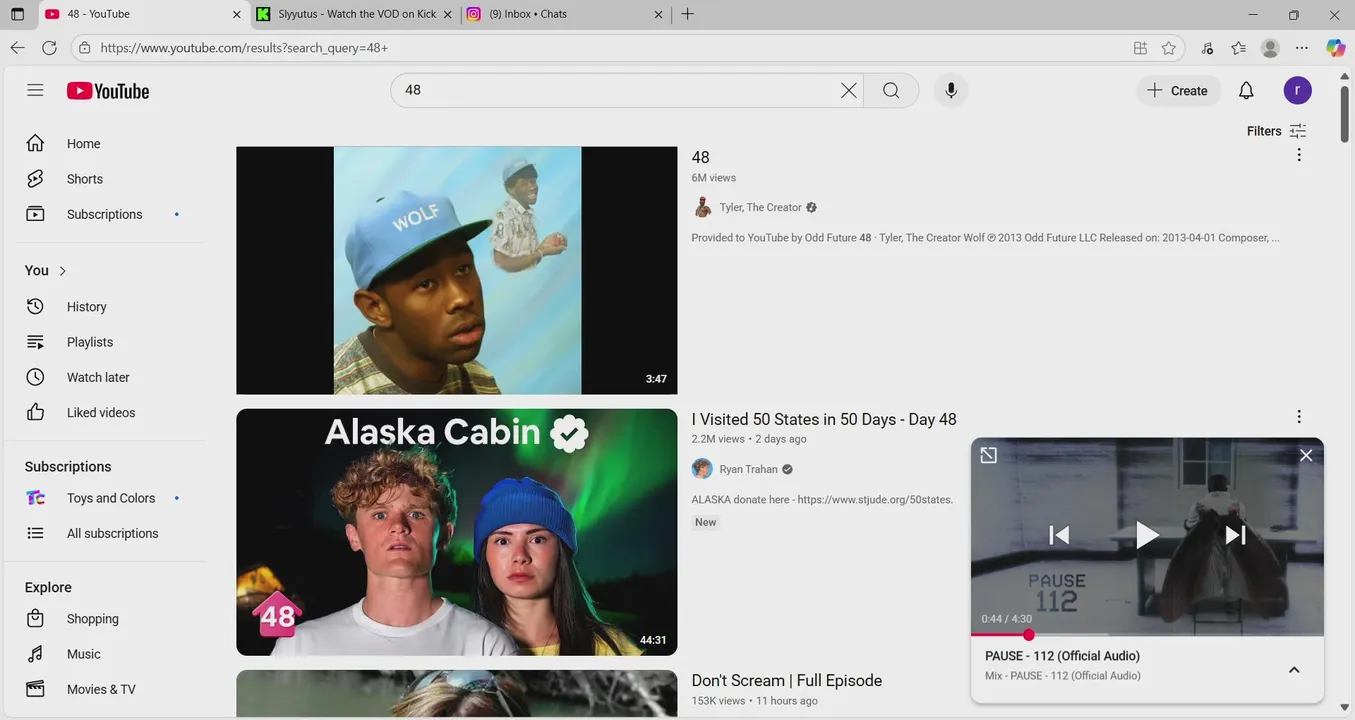Image resolution: width=1355 pixels, height=720 pixels.
Task: Click the magnifying glass search button
Action: [891, 90]
